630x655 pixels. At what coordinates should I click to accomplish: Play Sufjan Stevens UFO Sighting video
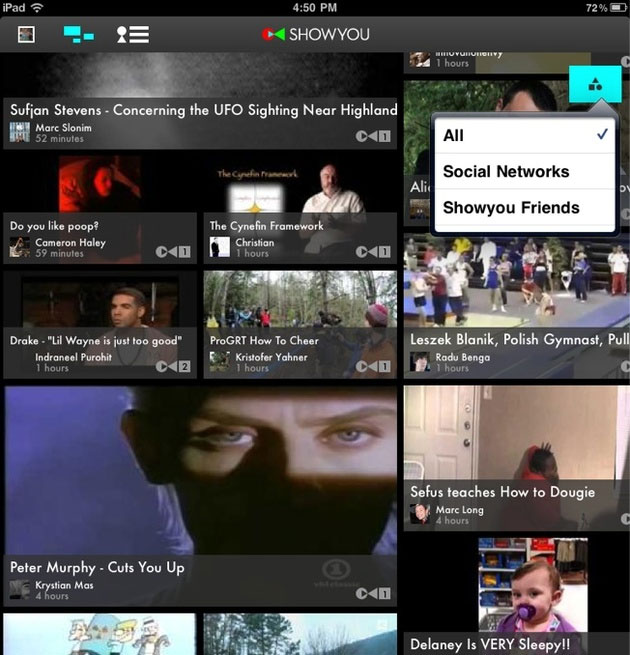point(200,100)
